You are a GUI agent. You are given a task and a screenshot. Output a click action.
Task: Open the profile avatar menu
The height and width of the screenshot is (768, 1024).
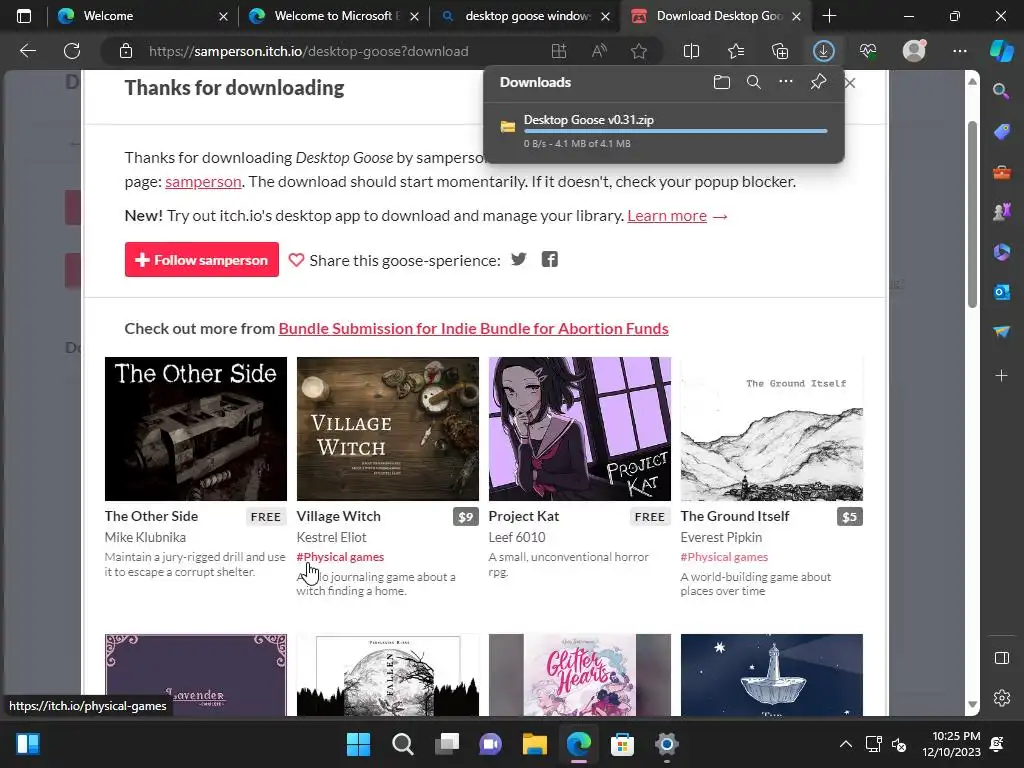914,50
